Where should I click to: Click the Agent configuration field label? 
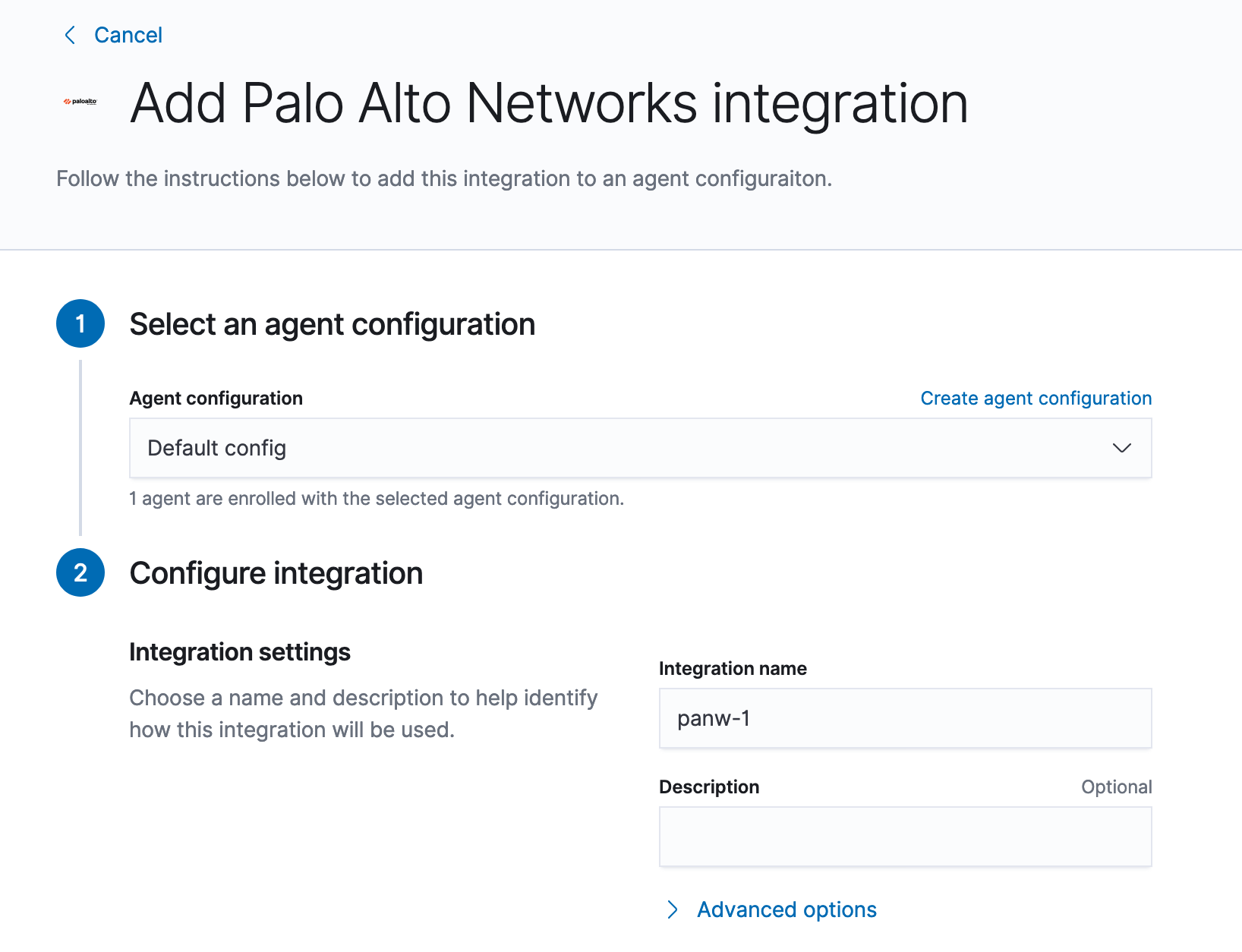(x=216, y=399)
